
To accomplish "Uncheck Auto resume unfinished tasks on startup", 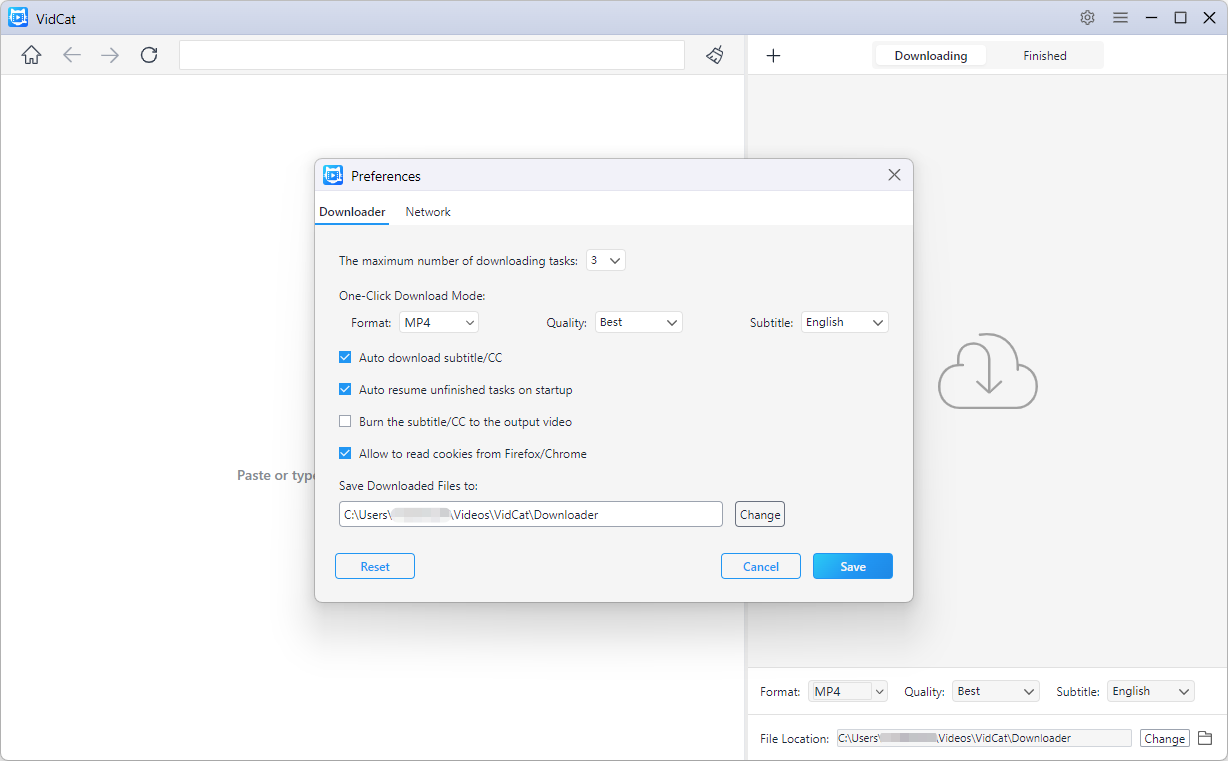I will click(x=345, y=389).
